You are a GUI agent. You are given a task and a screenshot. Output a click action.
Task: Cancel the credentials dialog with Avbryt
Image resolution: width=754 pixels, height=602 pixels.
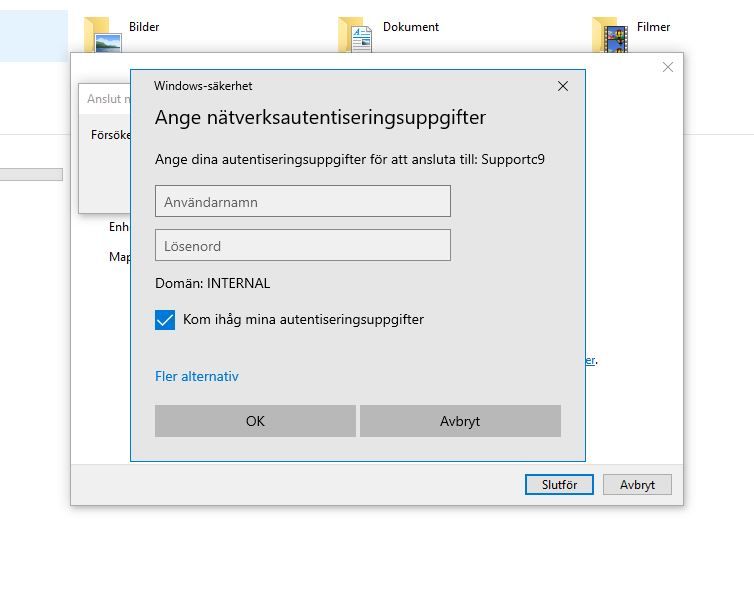tap(460, 421)
